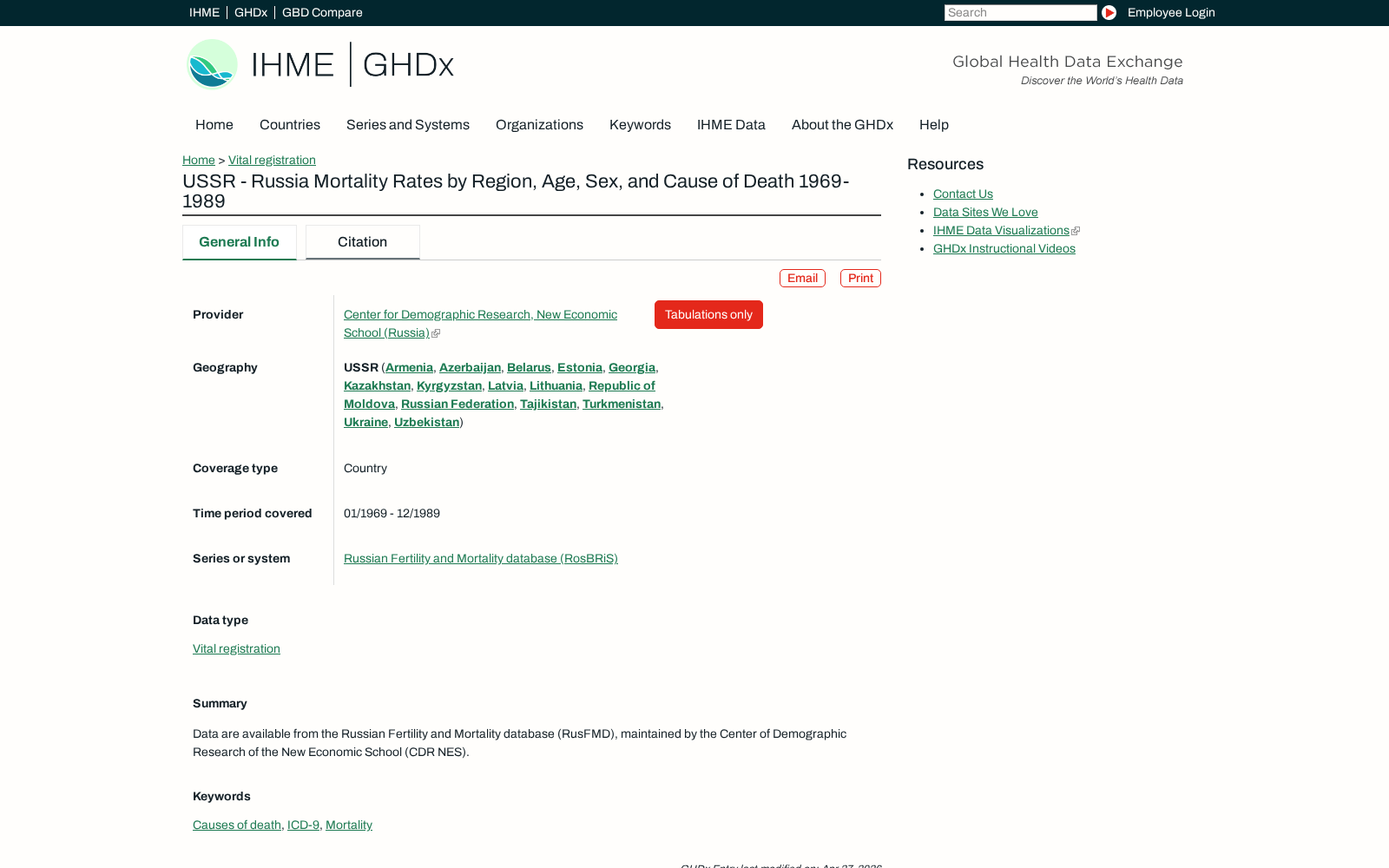
Task: Click the Email button
Action: click(x=802, y=278)
